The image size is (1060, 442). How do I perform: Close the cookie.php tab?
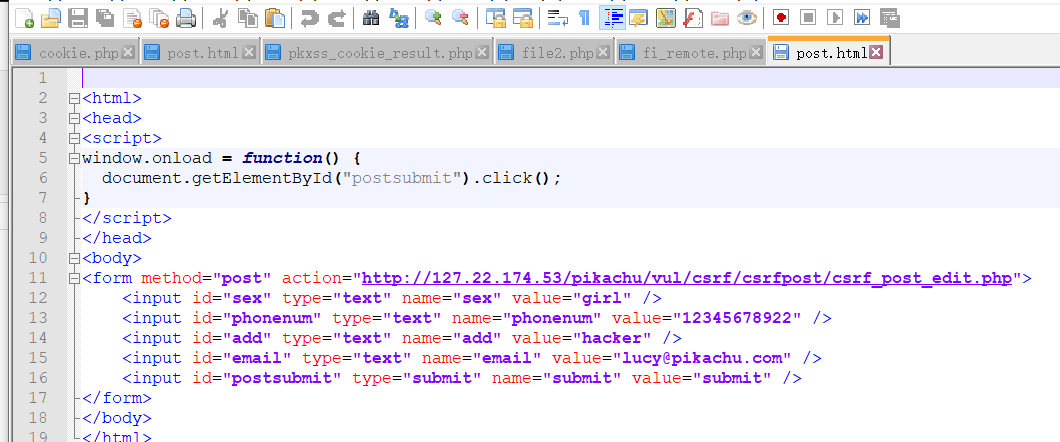(128, 52)
